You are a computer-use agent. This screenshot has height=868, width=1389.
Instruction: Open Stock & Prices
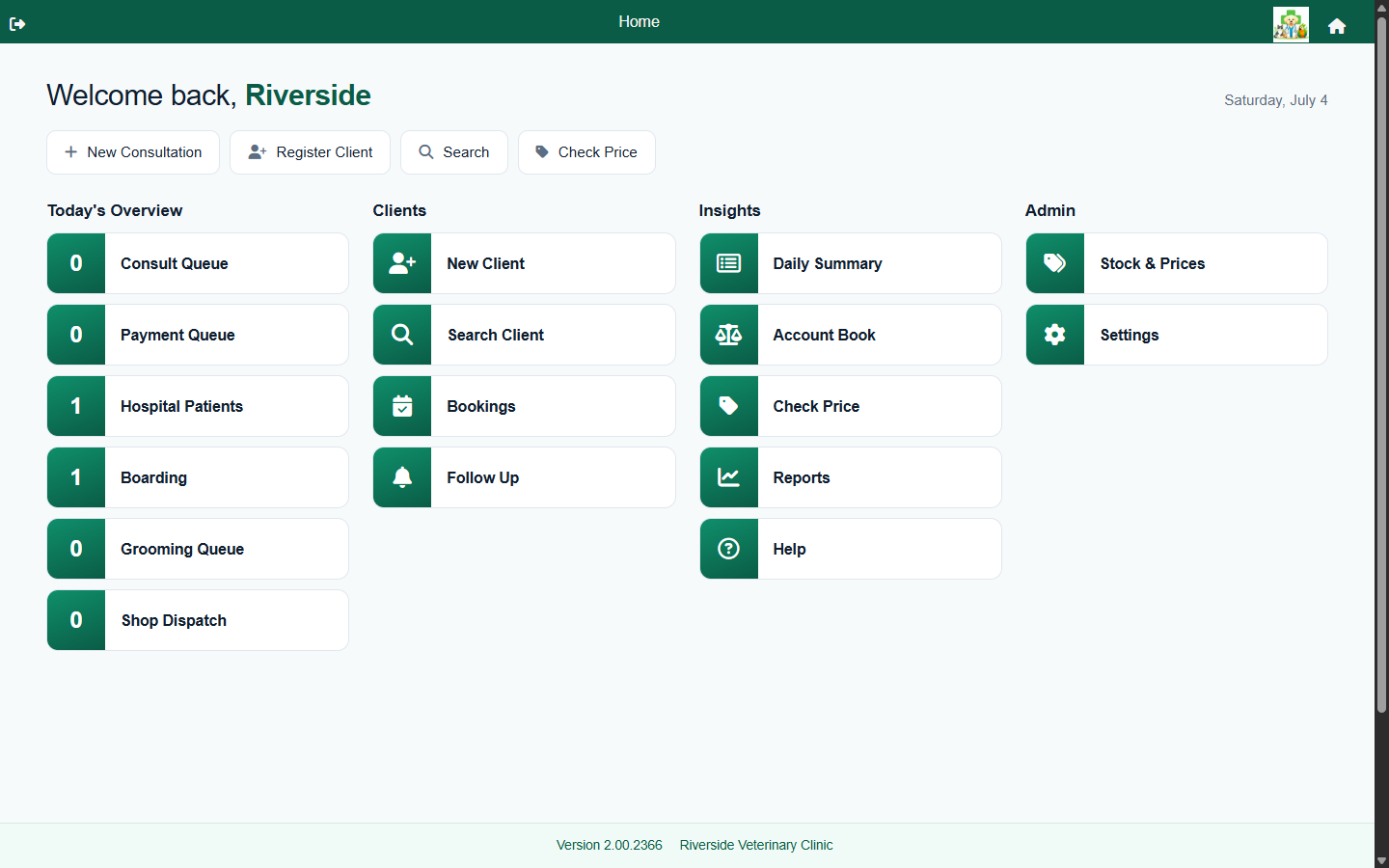[x=1177, y=263]
